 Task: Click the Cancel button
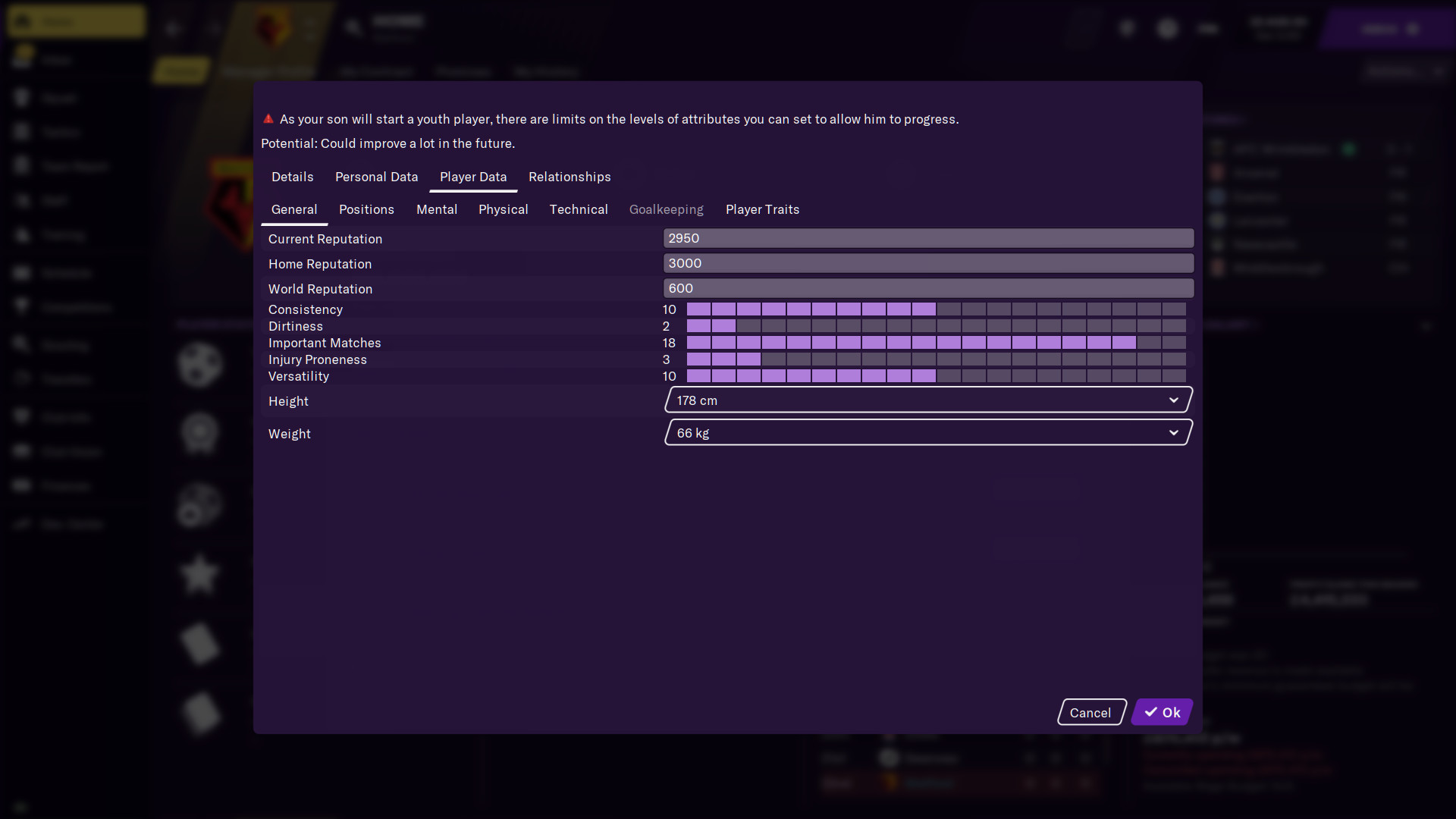click(1090, 712)
